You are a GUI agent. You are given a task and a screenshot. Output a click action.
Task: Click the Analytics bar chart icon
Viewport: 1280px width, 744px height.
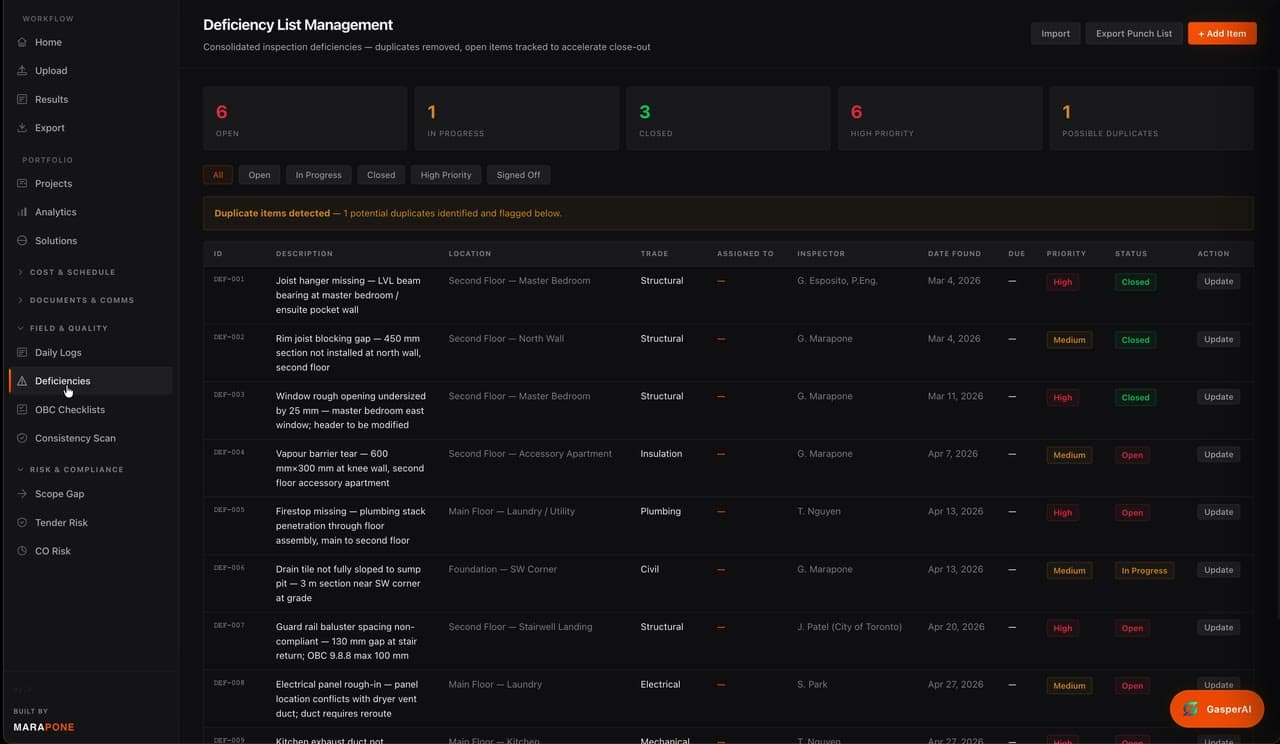click(22, 212)
